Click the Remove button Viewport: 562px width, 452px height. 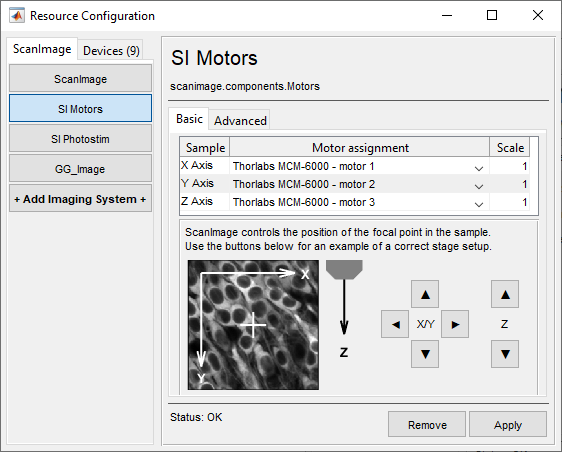(427, 425)
